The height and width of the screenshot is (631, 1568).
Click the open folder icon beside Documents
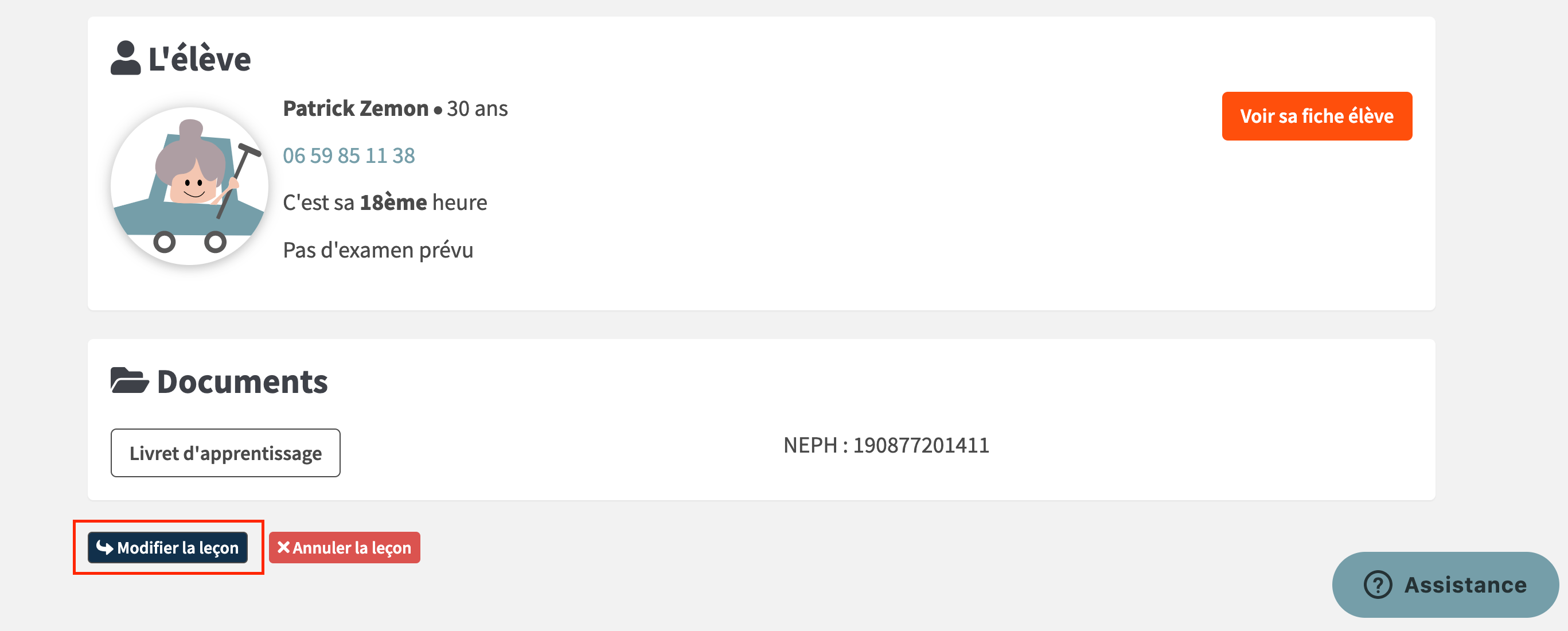130,381
